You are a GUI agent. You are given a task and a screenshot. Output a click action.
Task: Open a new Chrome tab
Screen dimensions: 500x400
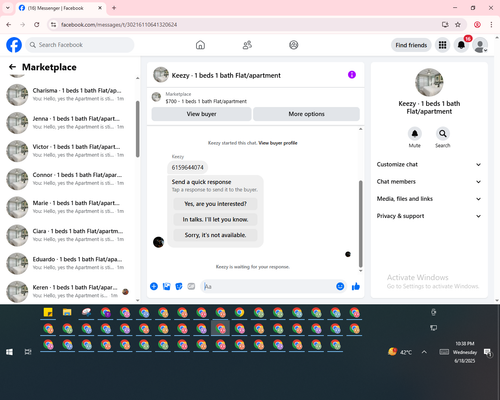(x=114, y=8)
